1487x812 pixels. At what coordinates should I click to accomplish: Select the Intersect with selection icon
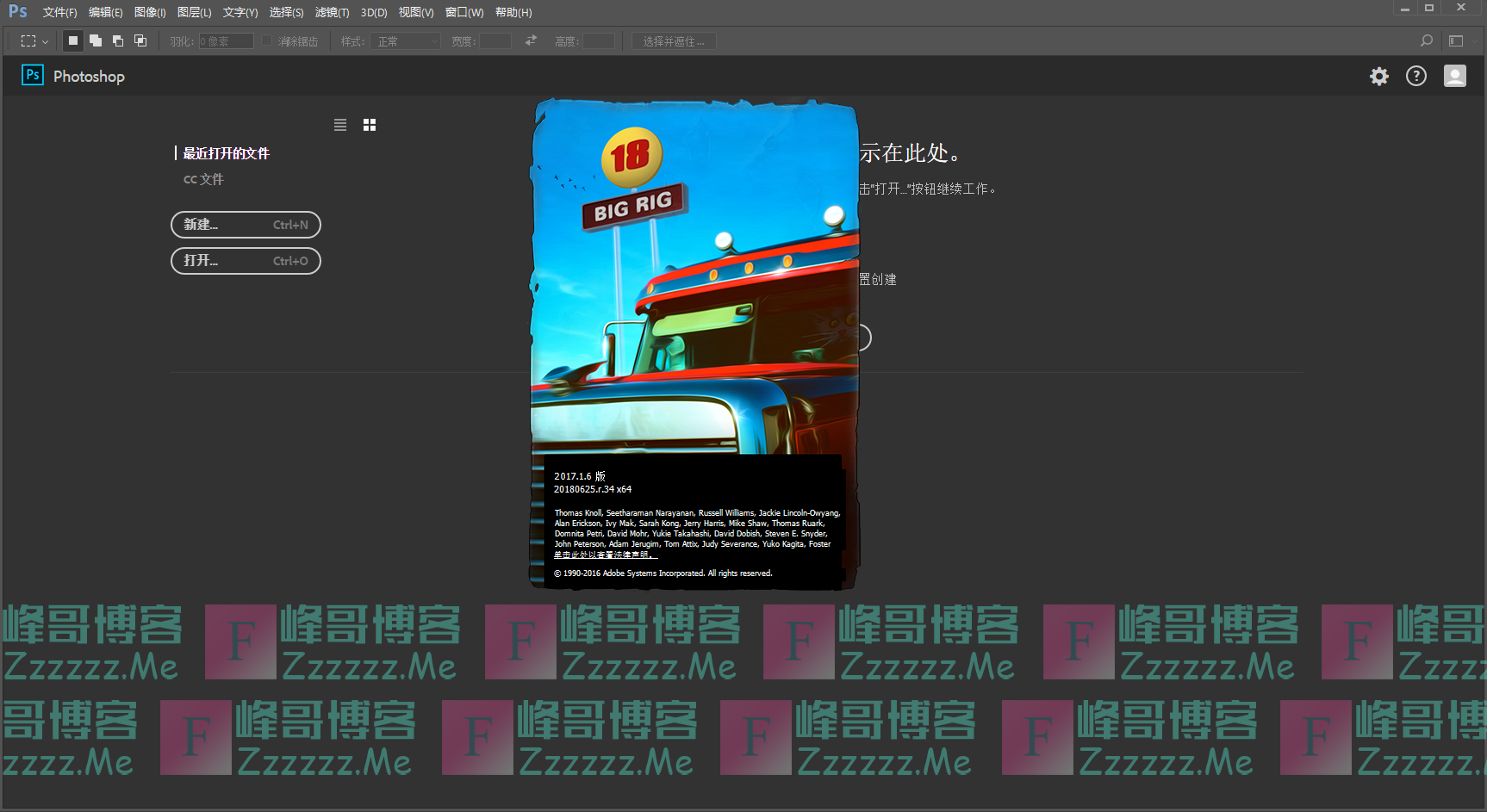click(140, 40)
